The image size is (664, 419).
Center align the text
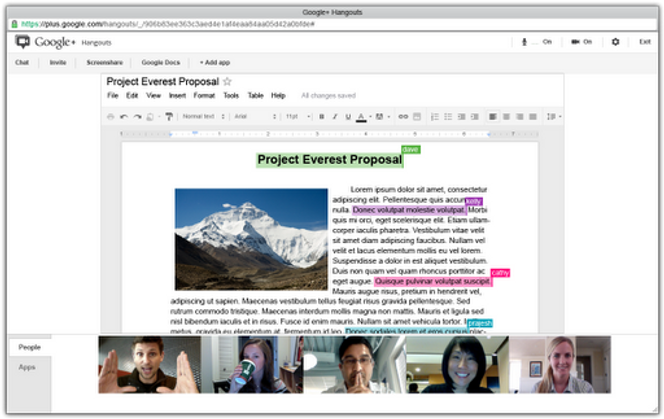(x=506, y=117)
